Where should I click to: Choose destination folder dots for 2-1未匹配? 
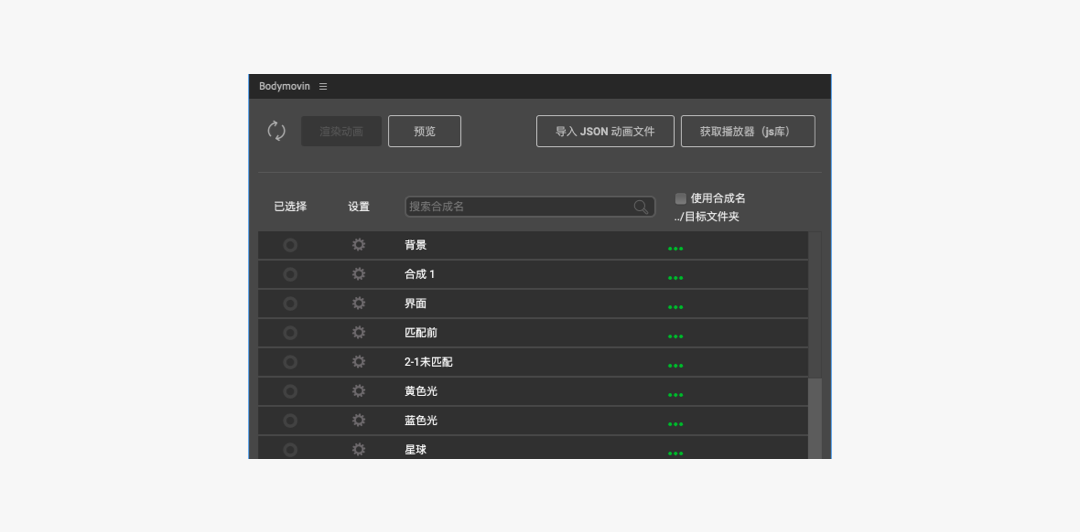[676, 366]
